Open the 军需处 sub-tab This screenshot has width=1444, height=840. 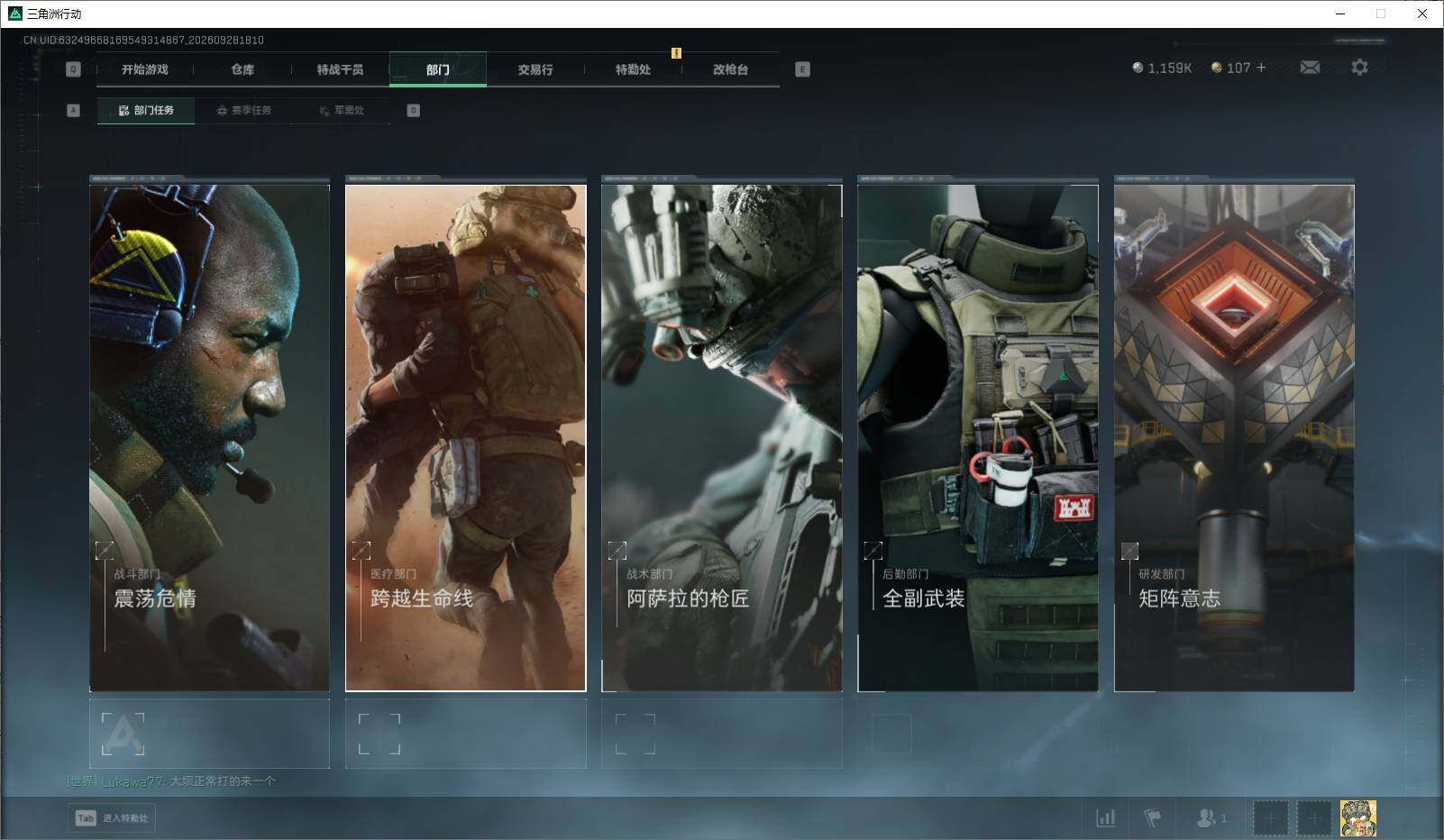click(343, 110)
